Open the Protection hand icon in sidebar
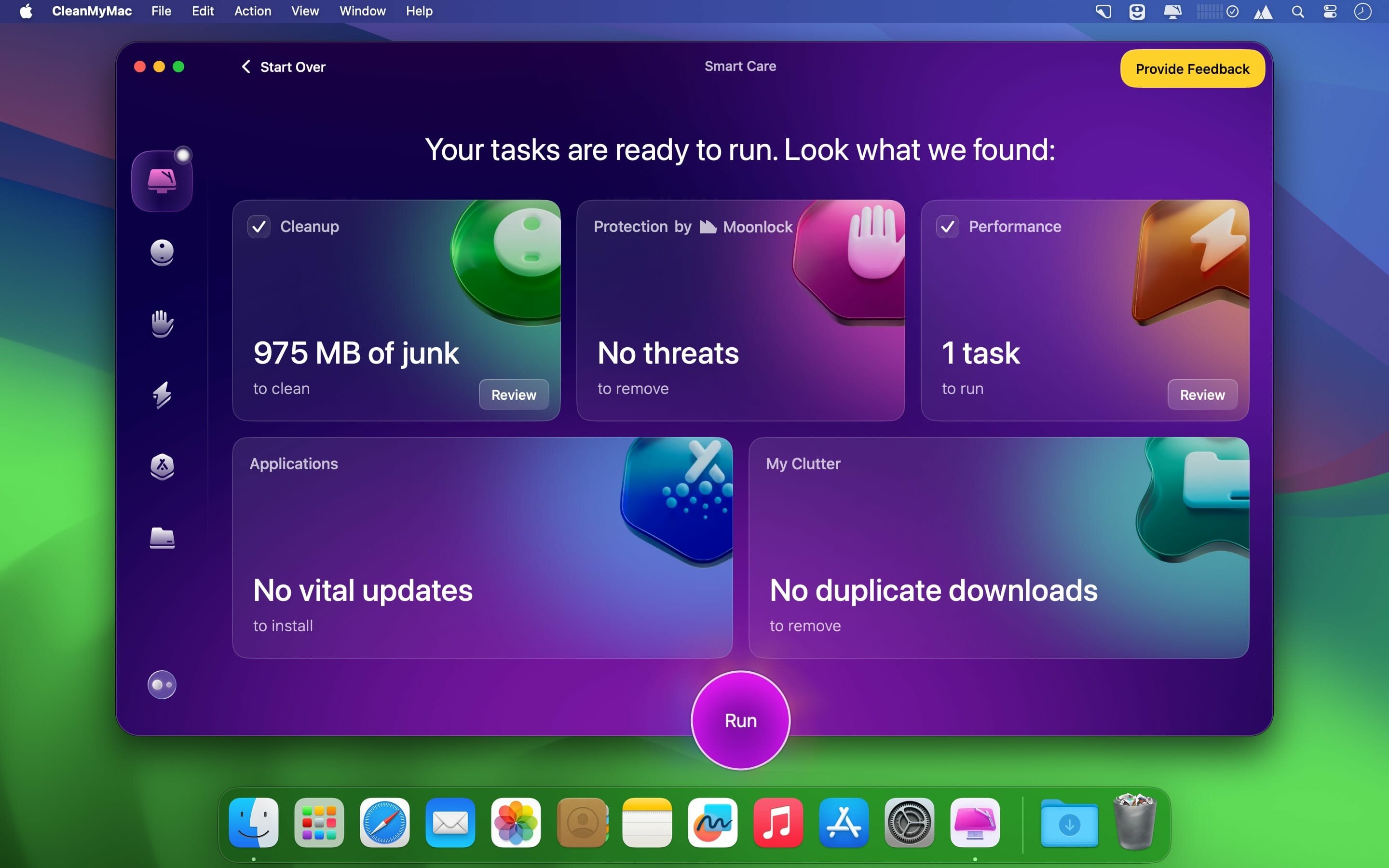The width and height of the screenshot is (1389, 868). [162, 324]
